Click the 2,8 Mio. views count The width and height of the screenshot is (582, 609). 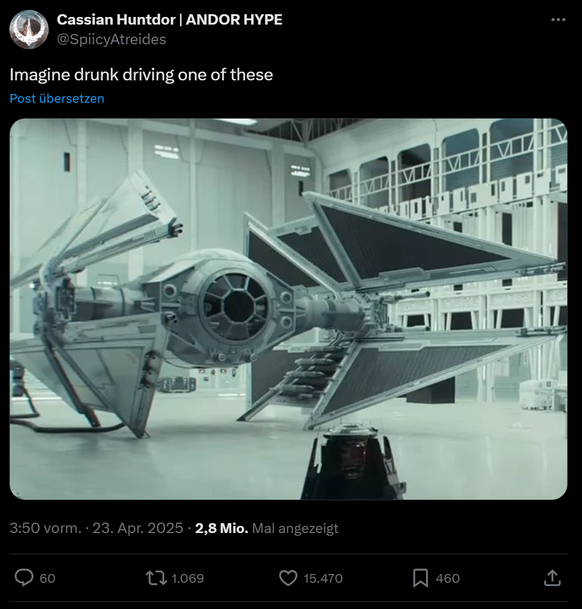coord(221,528)
